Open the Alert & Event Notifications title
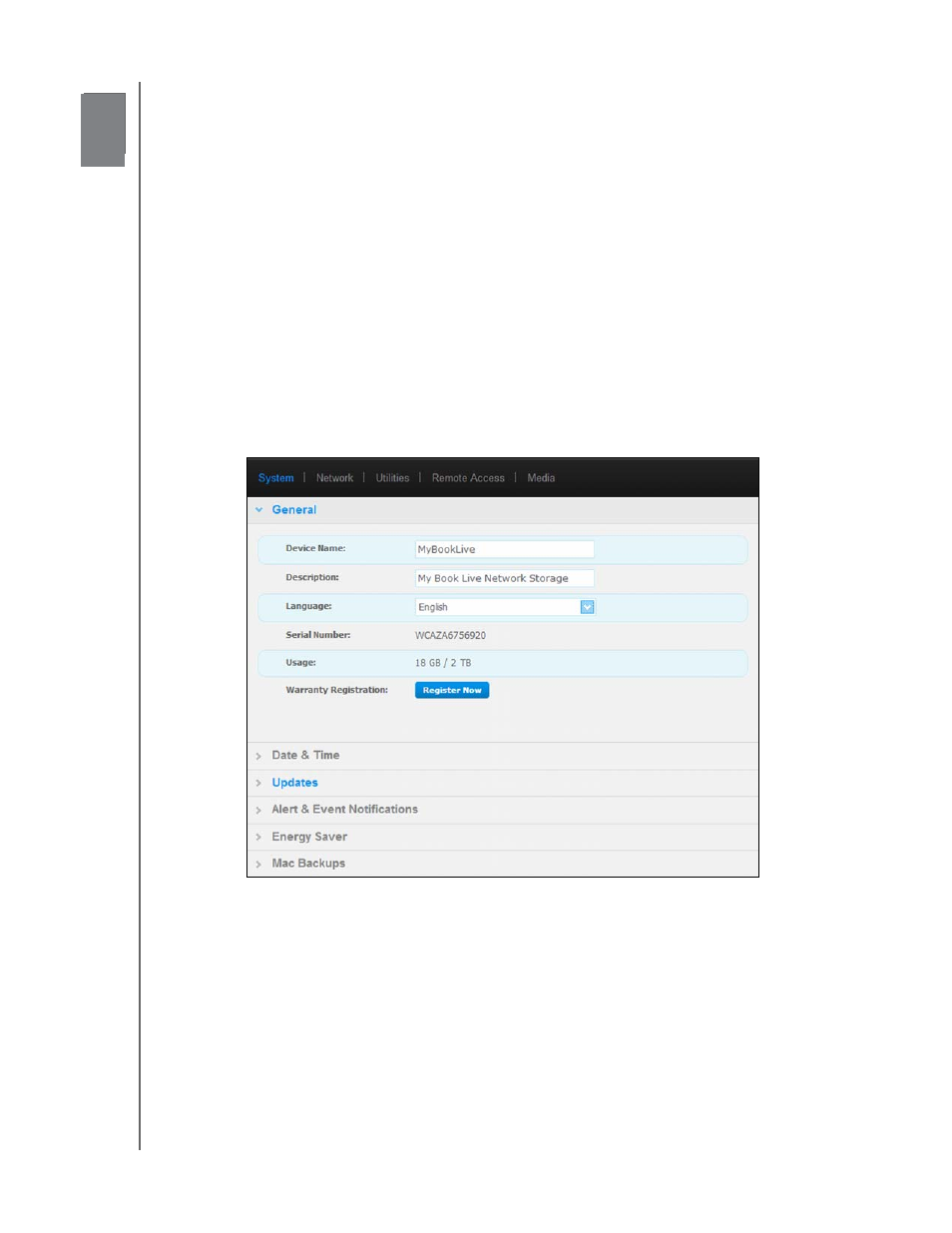The image size is (952, 1233). (344, 810)
